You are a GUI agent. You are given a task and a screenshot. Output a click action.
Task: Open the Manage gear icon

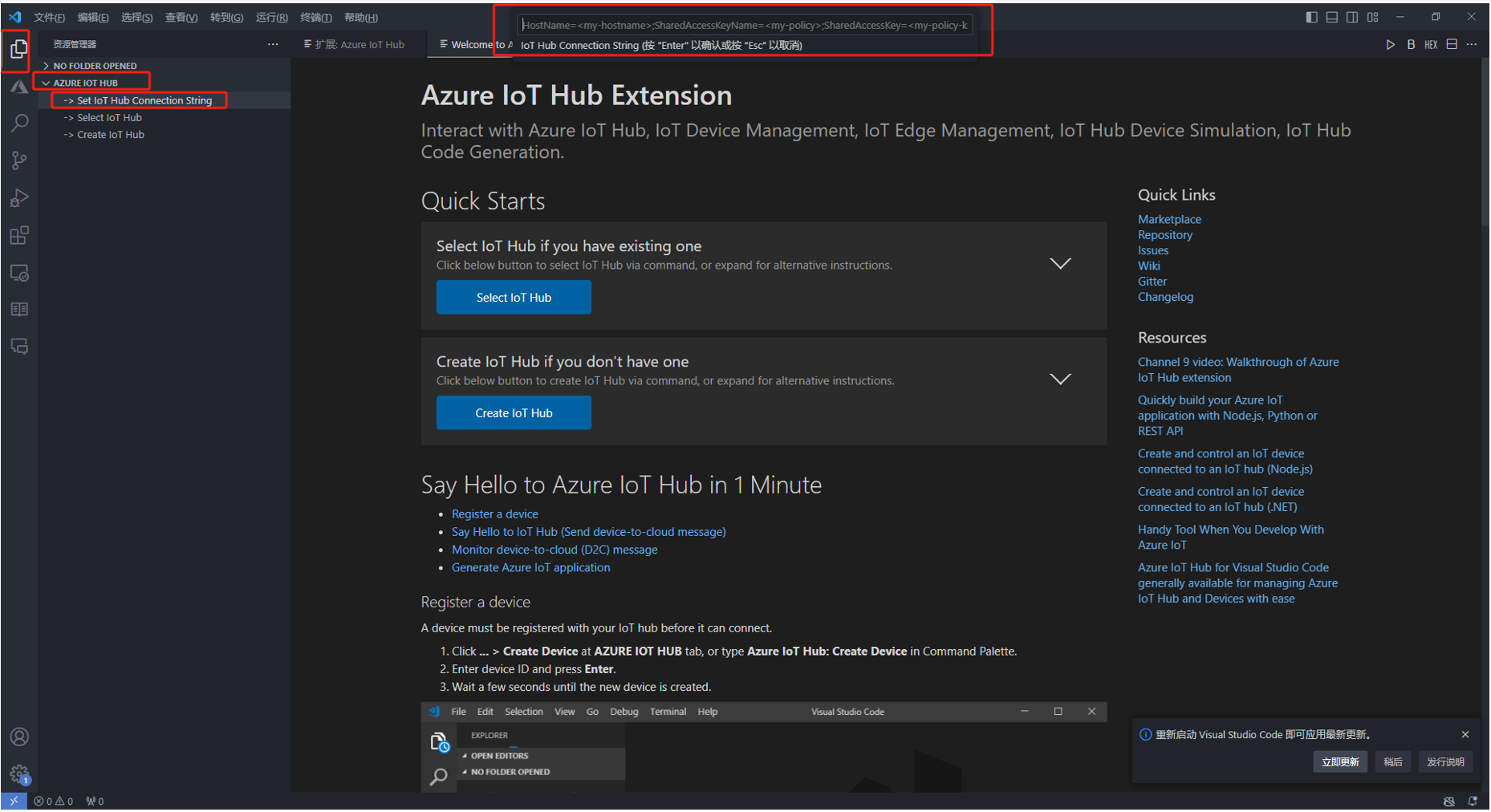point(19,774)
